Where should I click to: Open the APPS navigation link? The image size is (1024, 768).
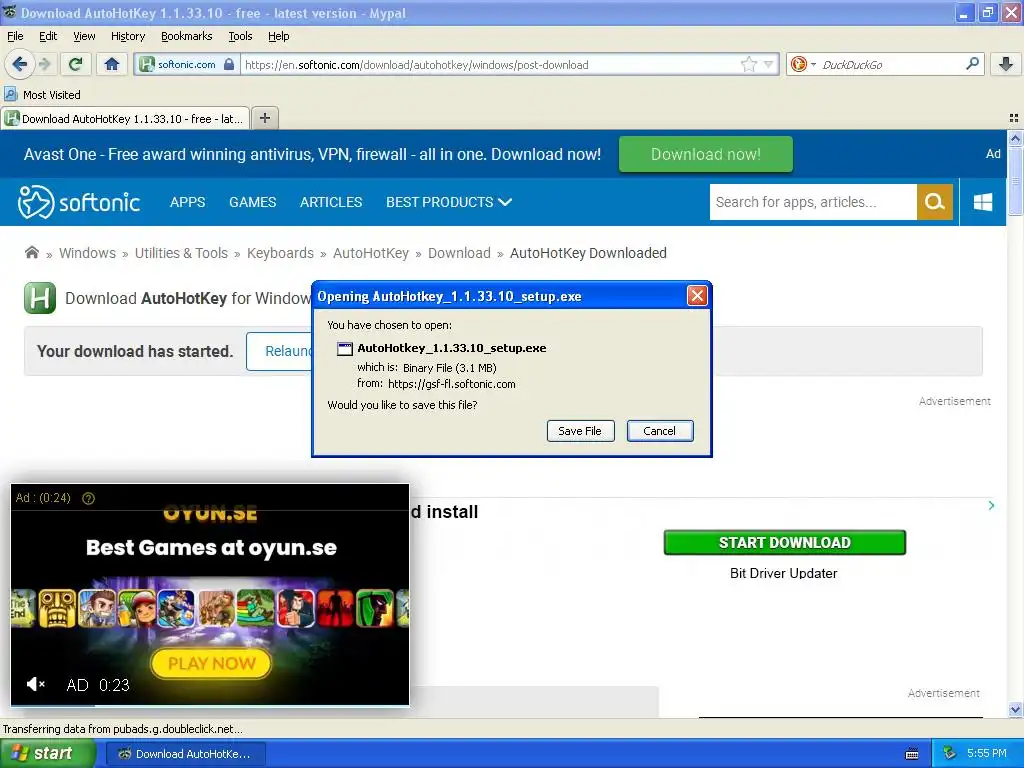coord(187,202)
